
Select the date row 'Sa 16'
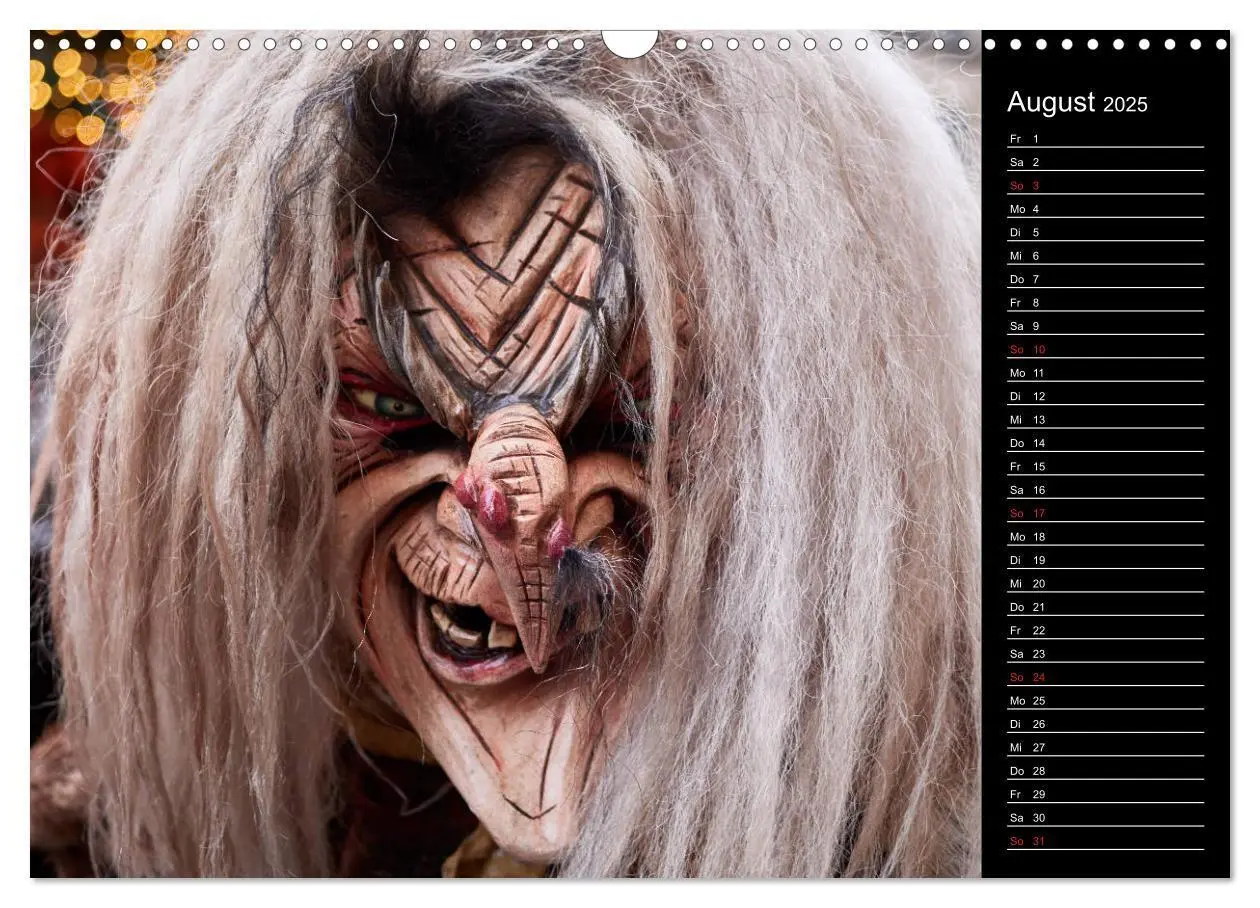pos(1105,490)
